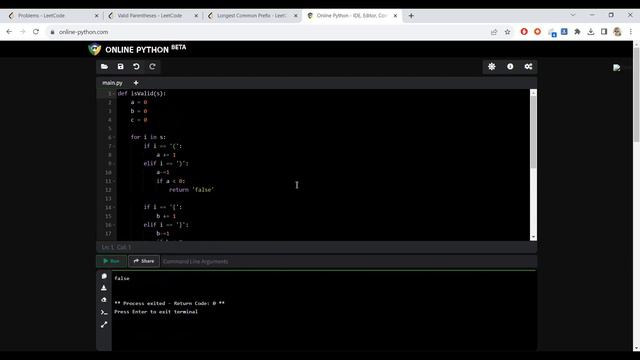Click the ONLINE PYTHON BETA logo

click(x=137, y=49)
